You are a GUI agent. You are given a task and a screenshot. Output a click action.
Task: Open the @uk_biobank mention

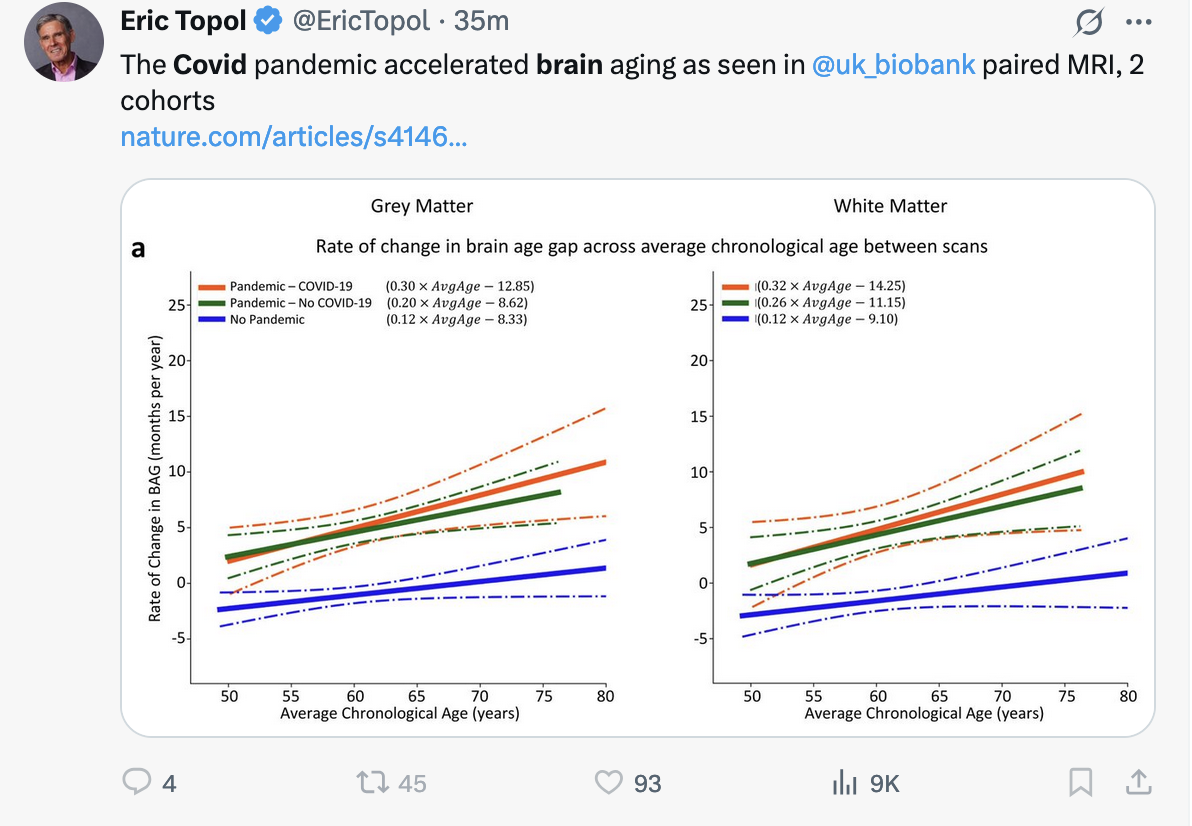pos(893,66)
